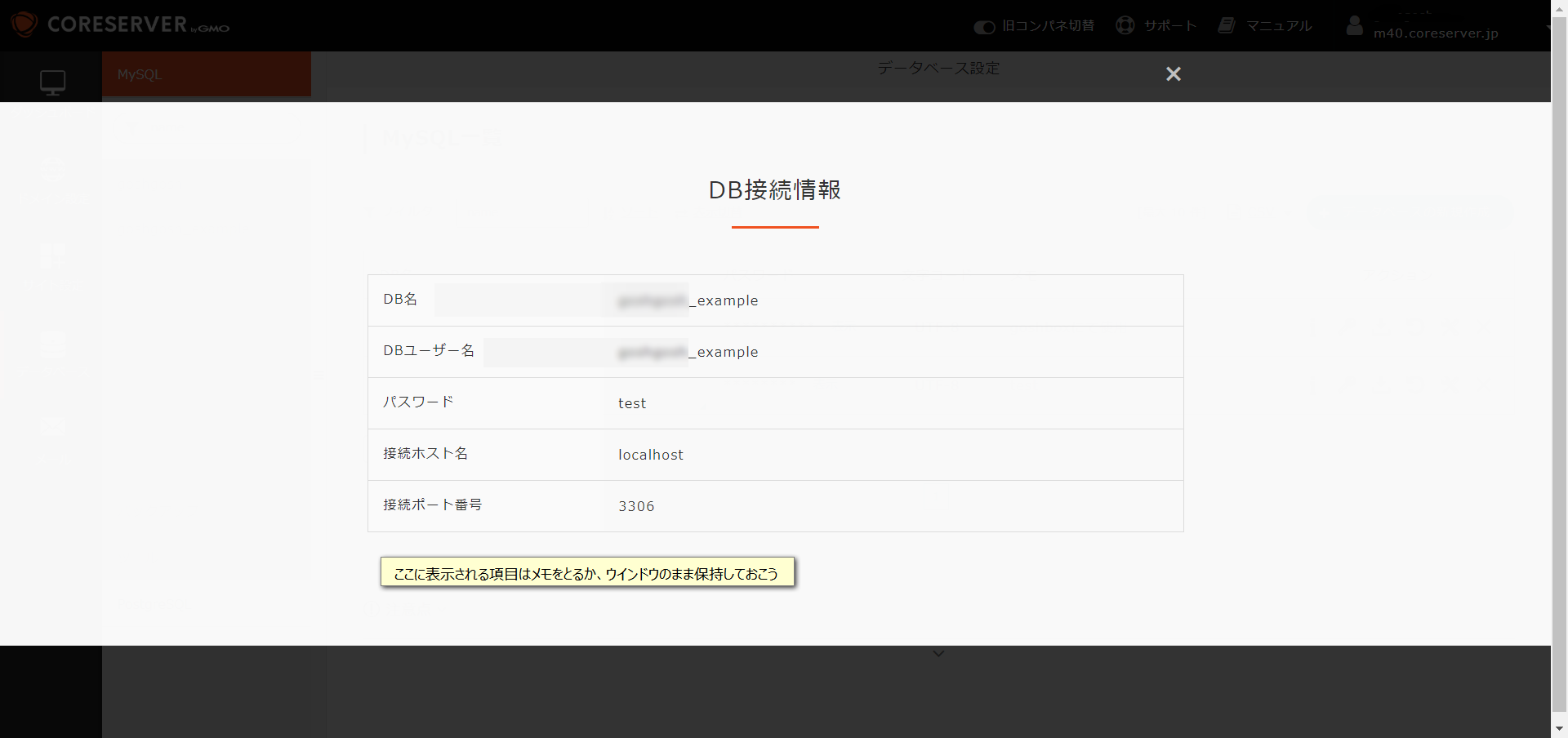Select the password value test
The width and height of the screenshot is (1568, 738).
tap(632, 403)
